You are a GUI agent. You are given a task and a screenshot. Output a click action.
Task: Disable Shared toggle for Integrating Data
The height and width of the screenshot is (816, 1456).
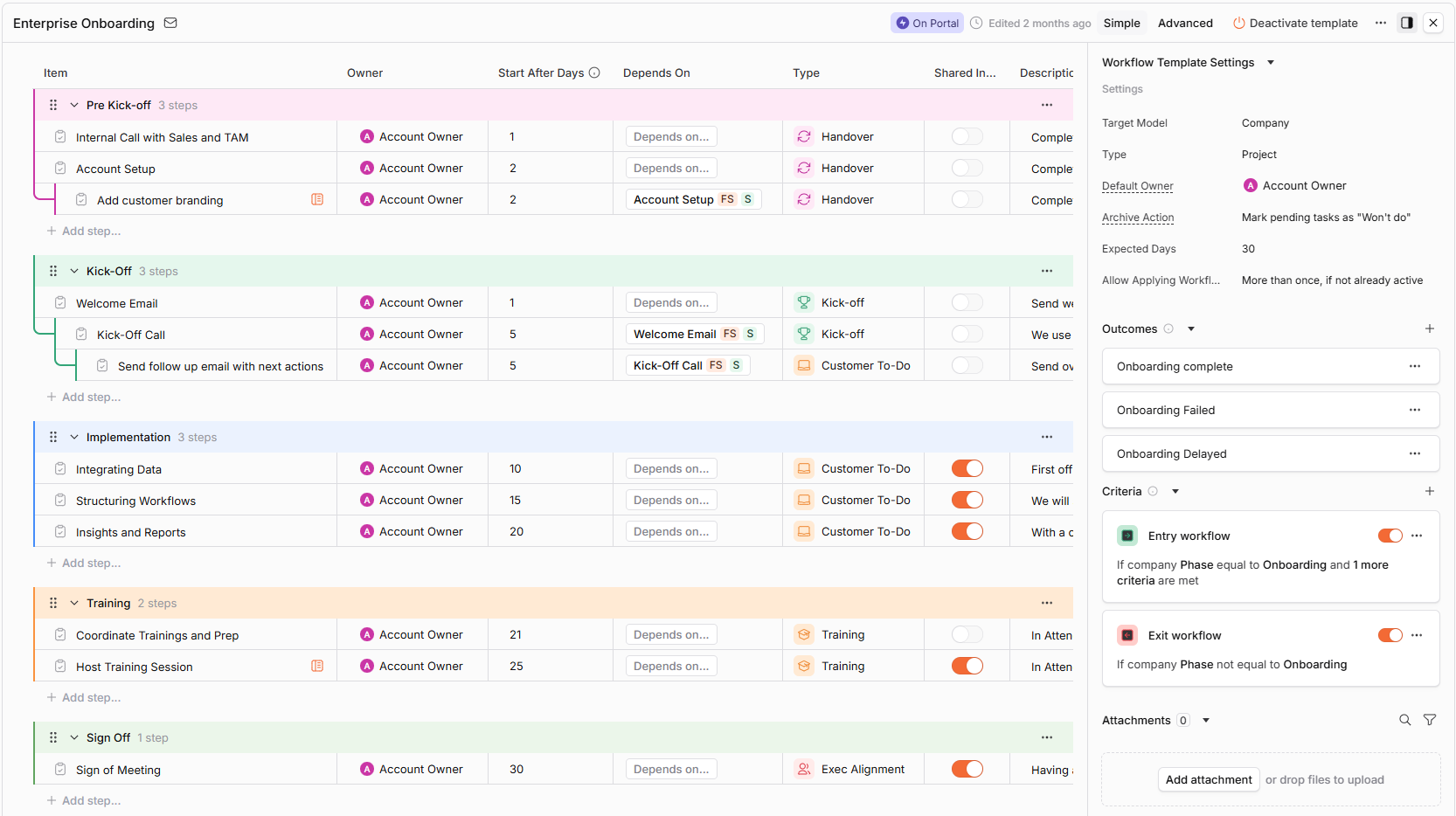tap(967, 468)
